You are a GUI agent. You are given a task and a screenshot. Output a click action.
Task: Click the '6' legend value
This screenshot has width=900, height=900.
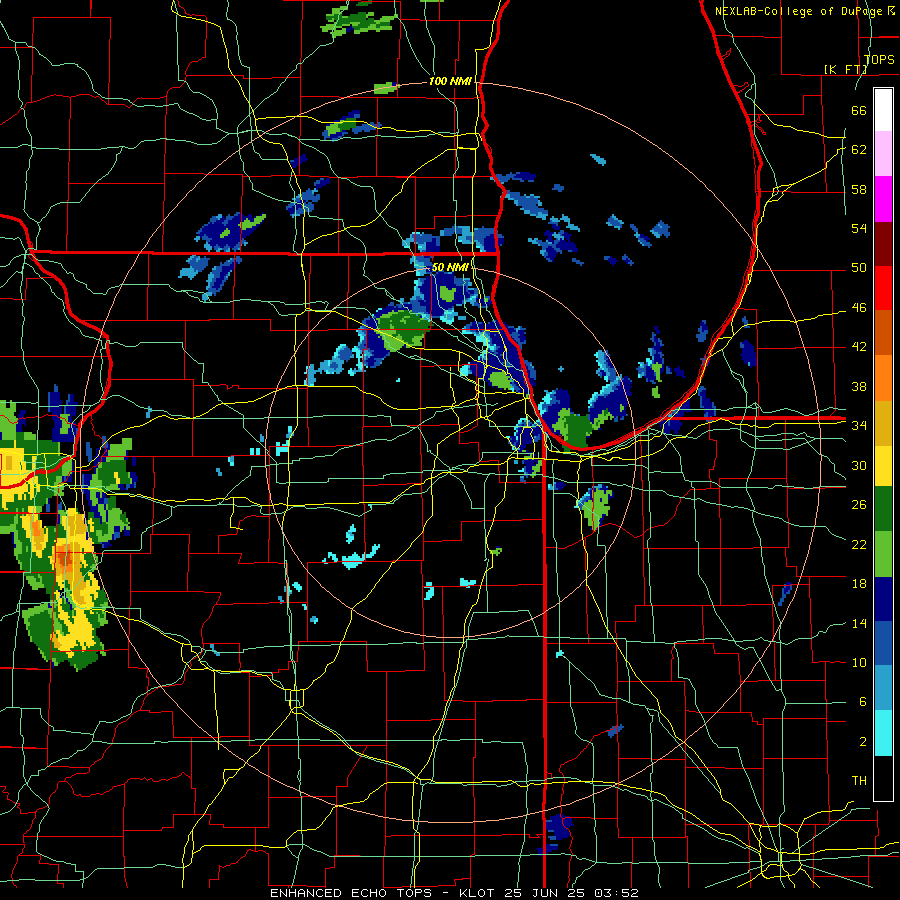[x=862, y=701]
